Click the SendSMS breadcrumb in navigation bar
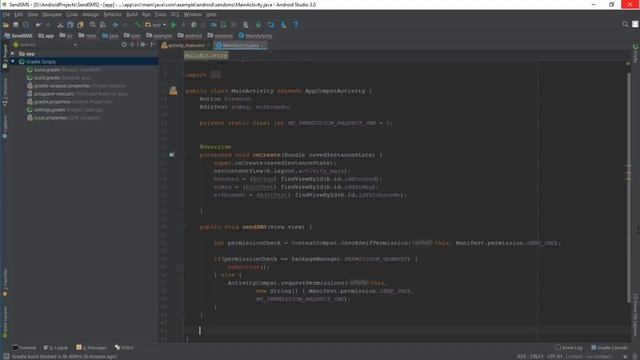The image size is (640, 360). point(18,36)
